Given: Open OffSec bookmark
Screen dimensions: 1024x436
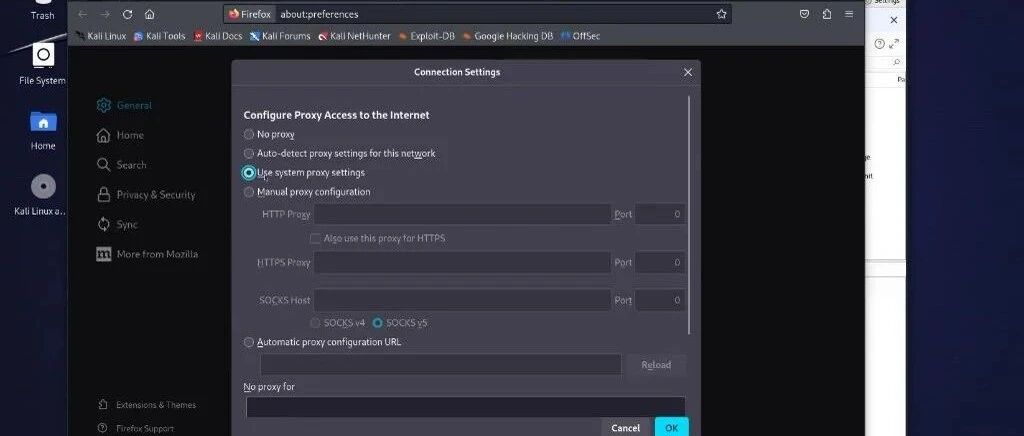Looking at the screenshot, I should [581, 36].
